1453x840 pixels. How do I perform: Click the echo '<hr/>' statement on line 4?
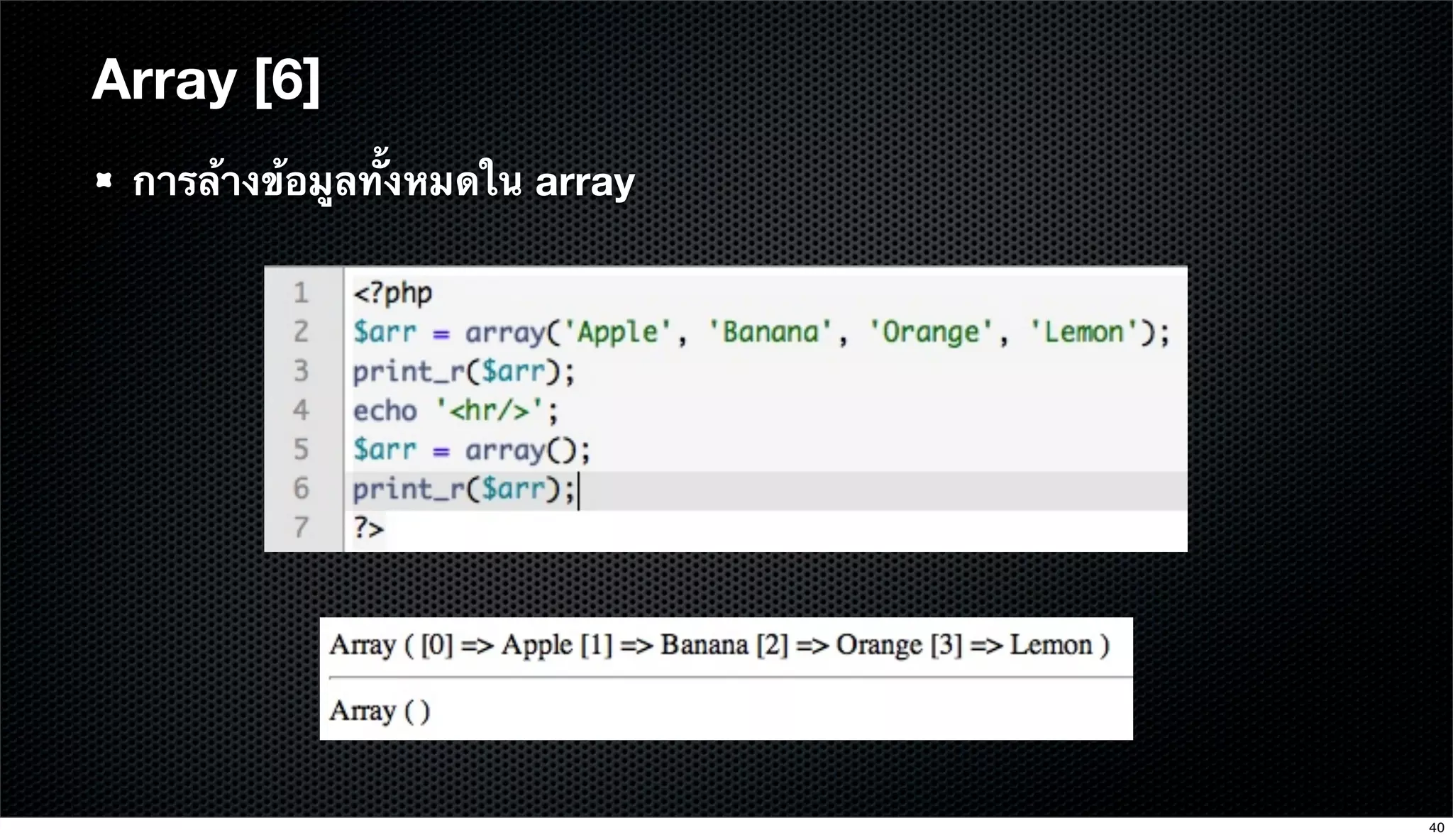tap(455, 410)
